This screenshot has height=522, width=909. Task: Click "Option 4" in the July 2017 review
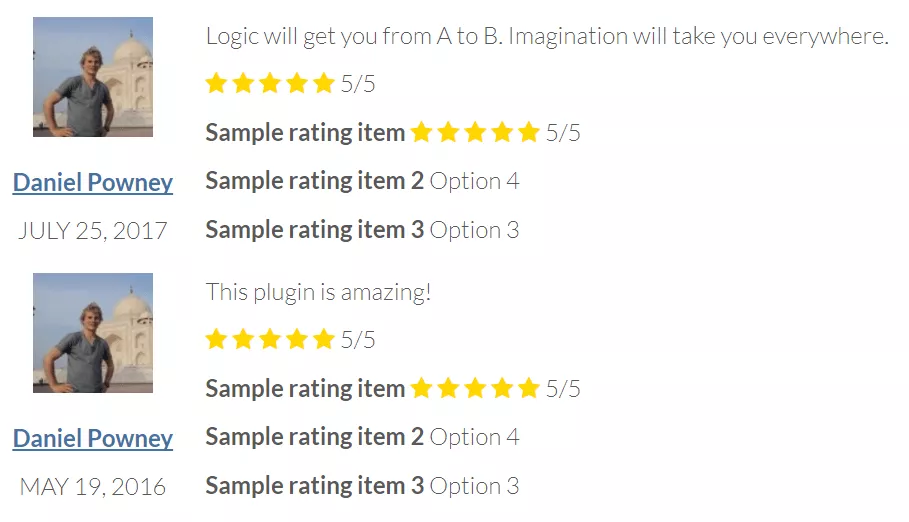click(474, 181)
